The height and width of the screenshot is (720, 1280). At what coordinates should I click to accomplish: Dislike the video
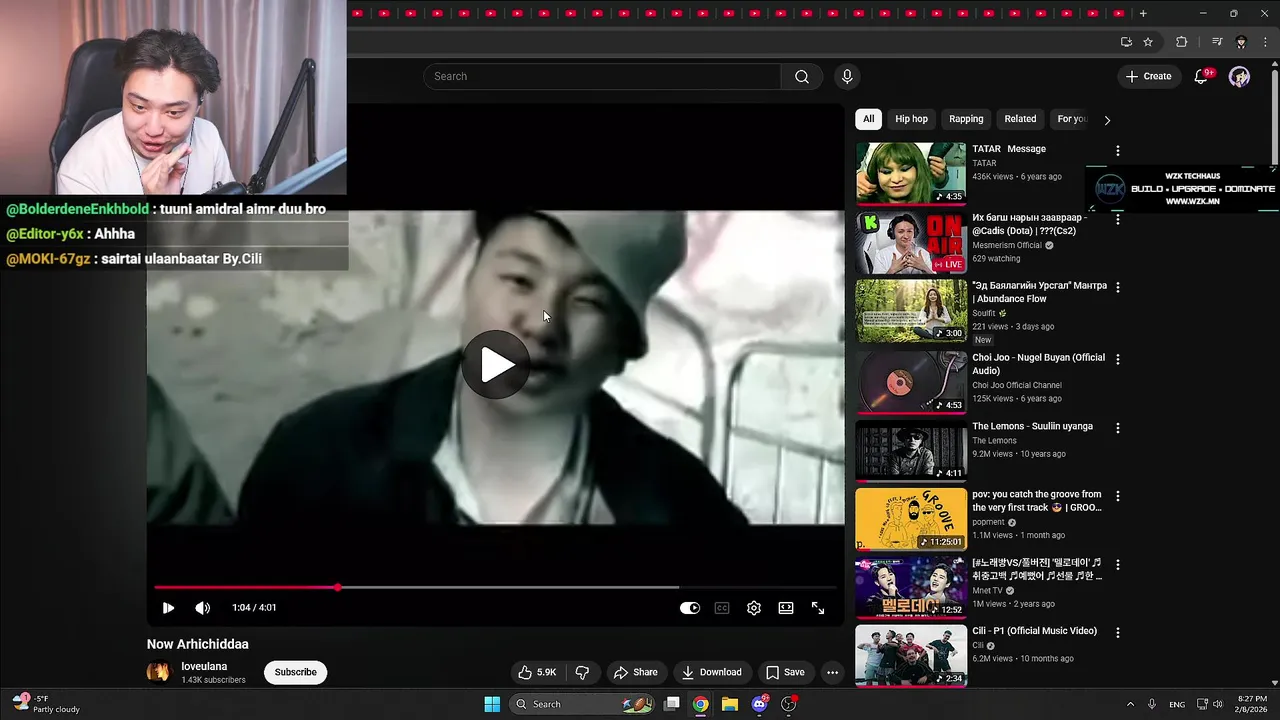click(x=582, y=672)
